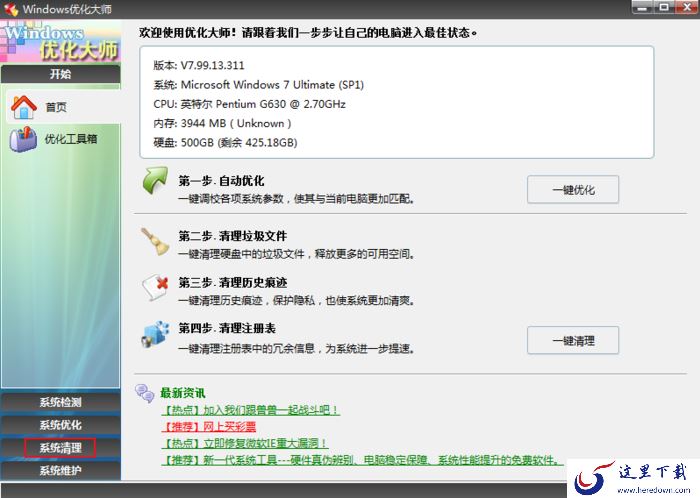Click the 内存 3944 MB line
The image size is (700, 498).
point(222,124)
